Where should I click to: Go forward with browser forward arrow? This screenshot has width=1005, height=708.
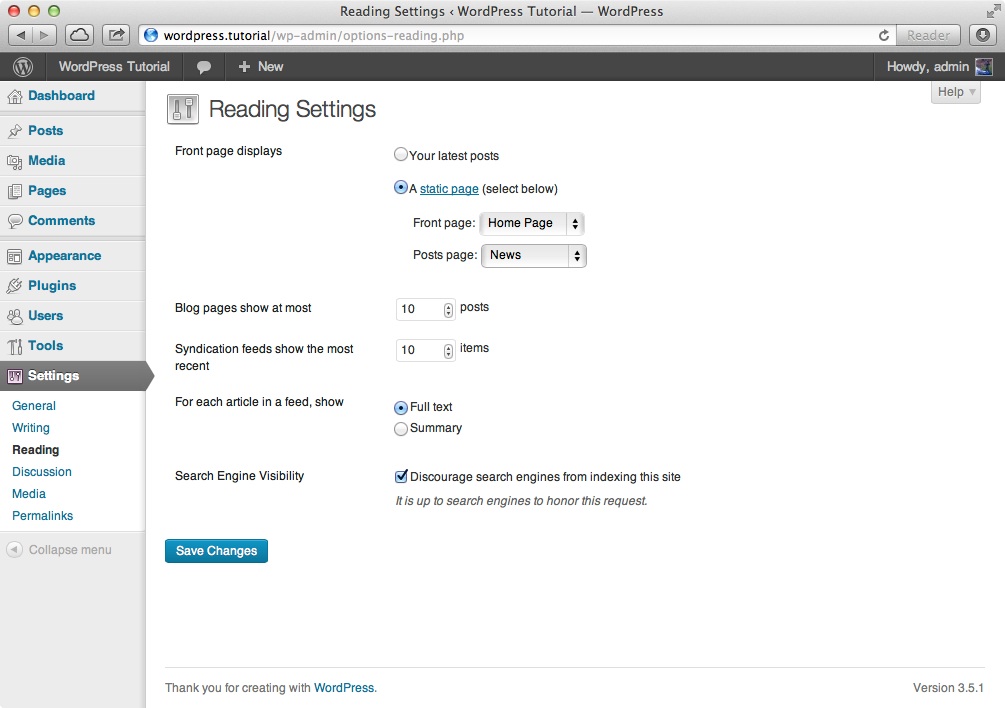44,35
